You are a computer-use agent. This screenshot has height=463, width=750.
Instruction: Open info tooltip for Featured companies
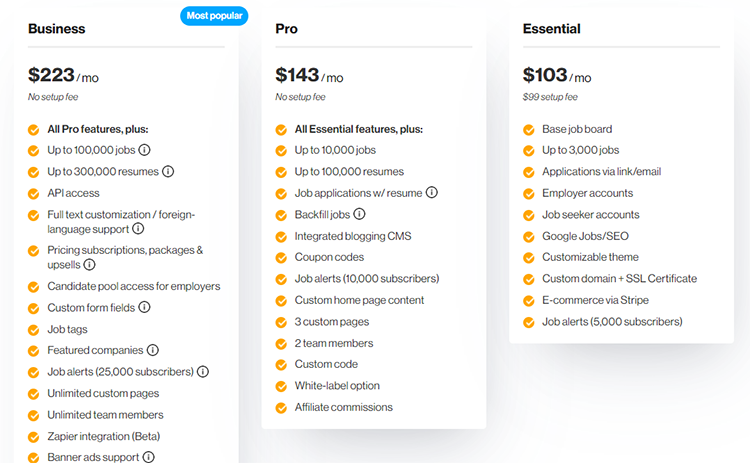(x=153, y=350)
